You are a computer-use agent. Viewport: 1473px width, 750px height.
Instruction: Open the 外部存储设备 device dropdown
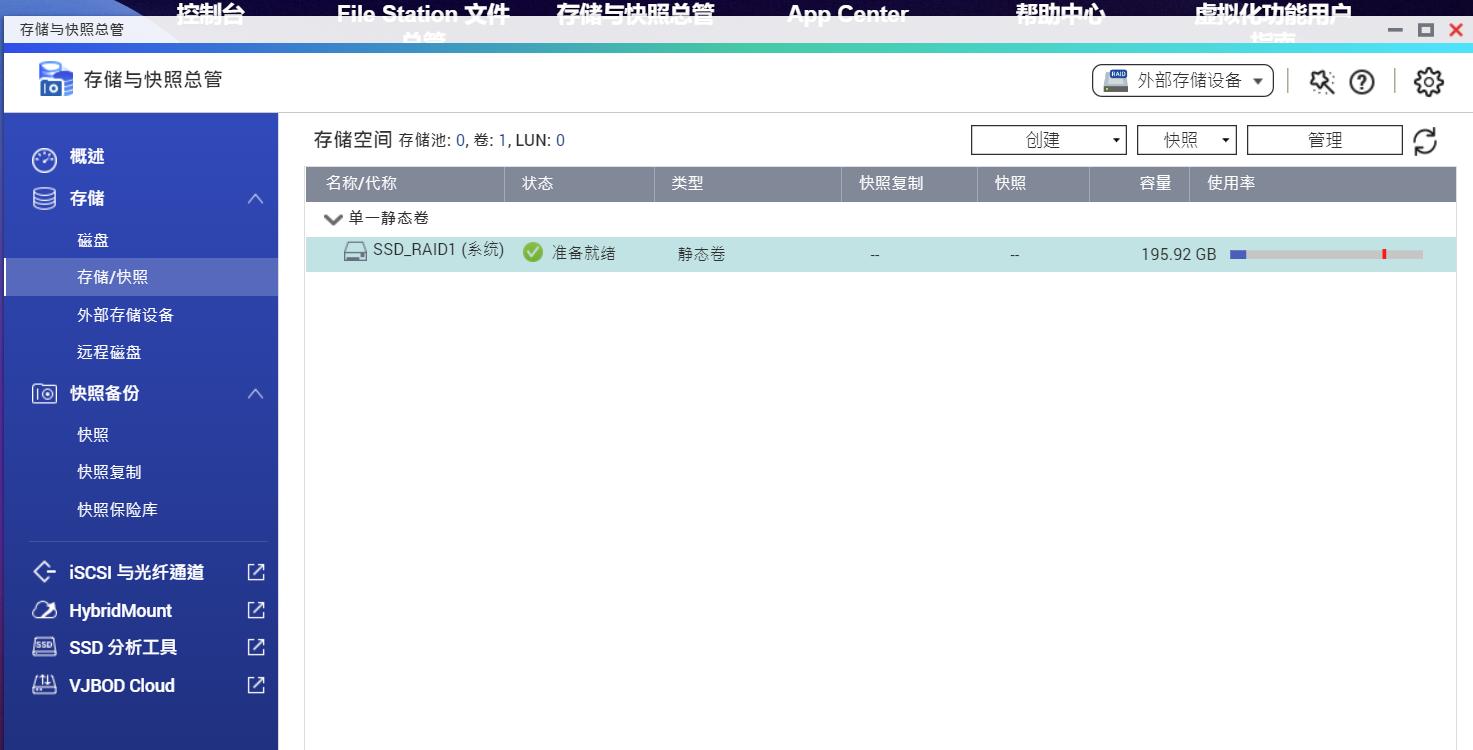[1183, 81]
